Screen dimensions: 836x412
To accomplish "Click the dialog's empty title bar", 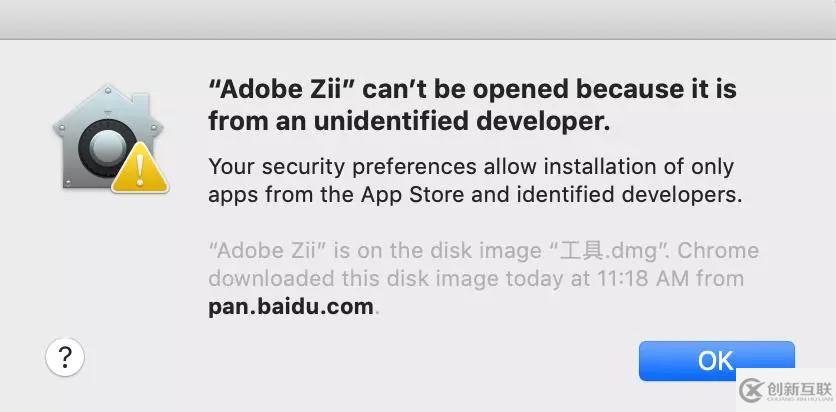I will pos(418,18).
